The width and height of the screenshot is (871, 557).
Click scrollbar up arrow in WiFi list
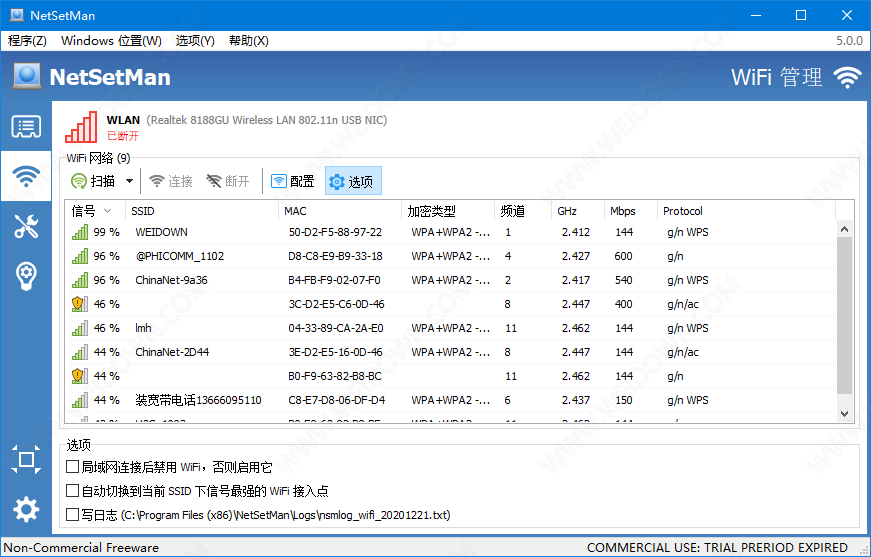pyautogui.click(x=844, y=229)
